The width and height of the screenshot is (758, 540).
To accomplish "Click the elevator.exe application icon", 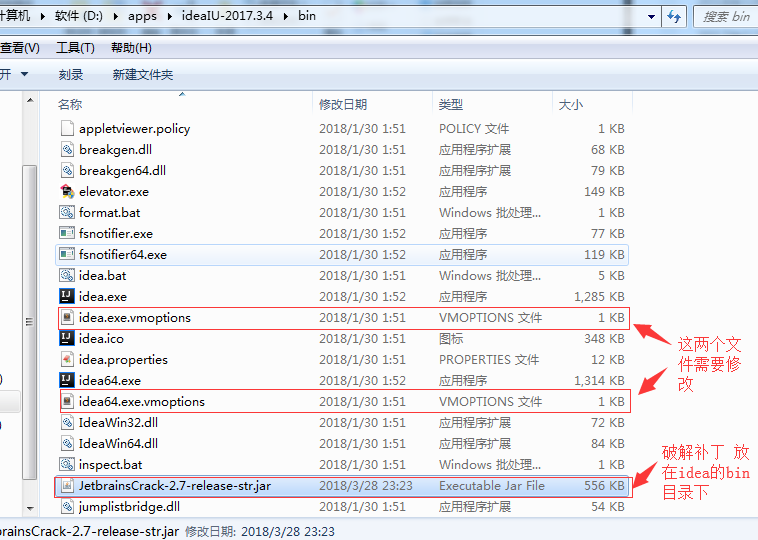I will click(x=67, y=191).
